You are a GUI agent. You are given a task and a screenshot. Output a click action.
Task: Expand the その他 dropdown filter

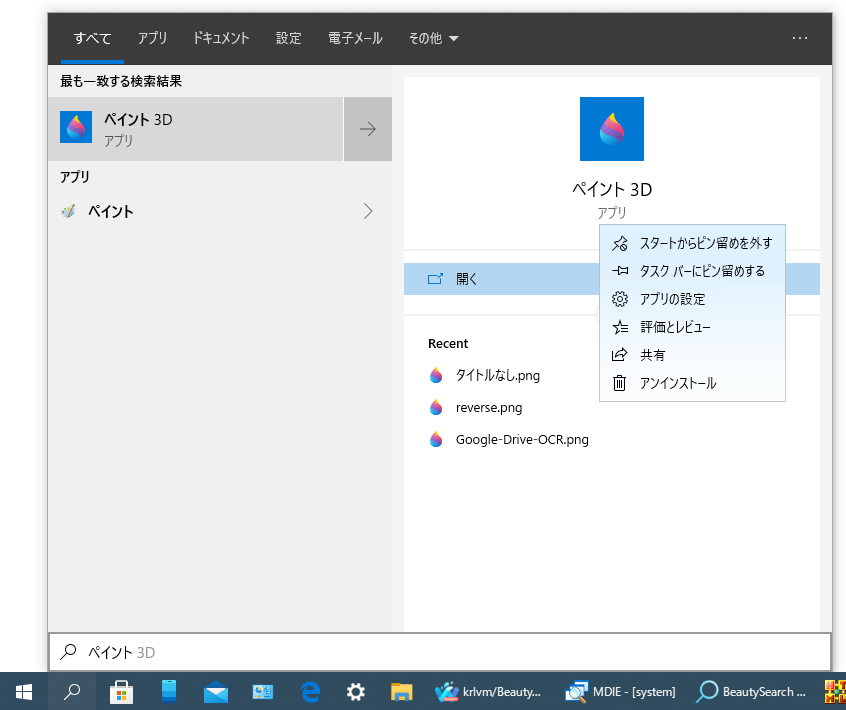433,38
